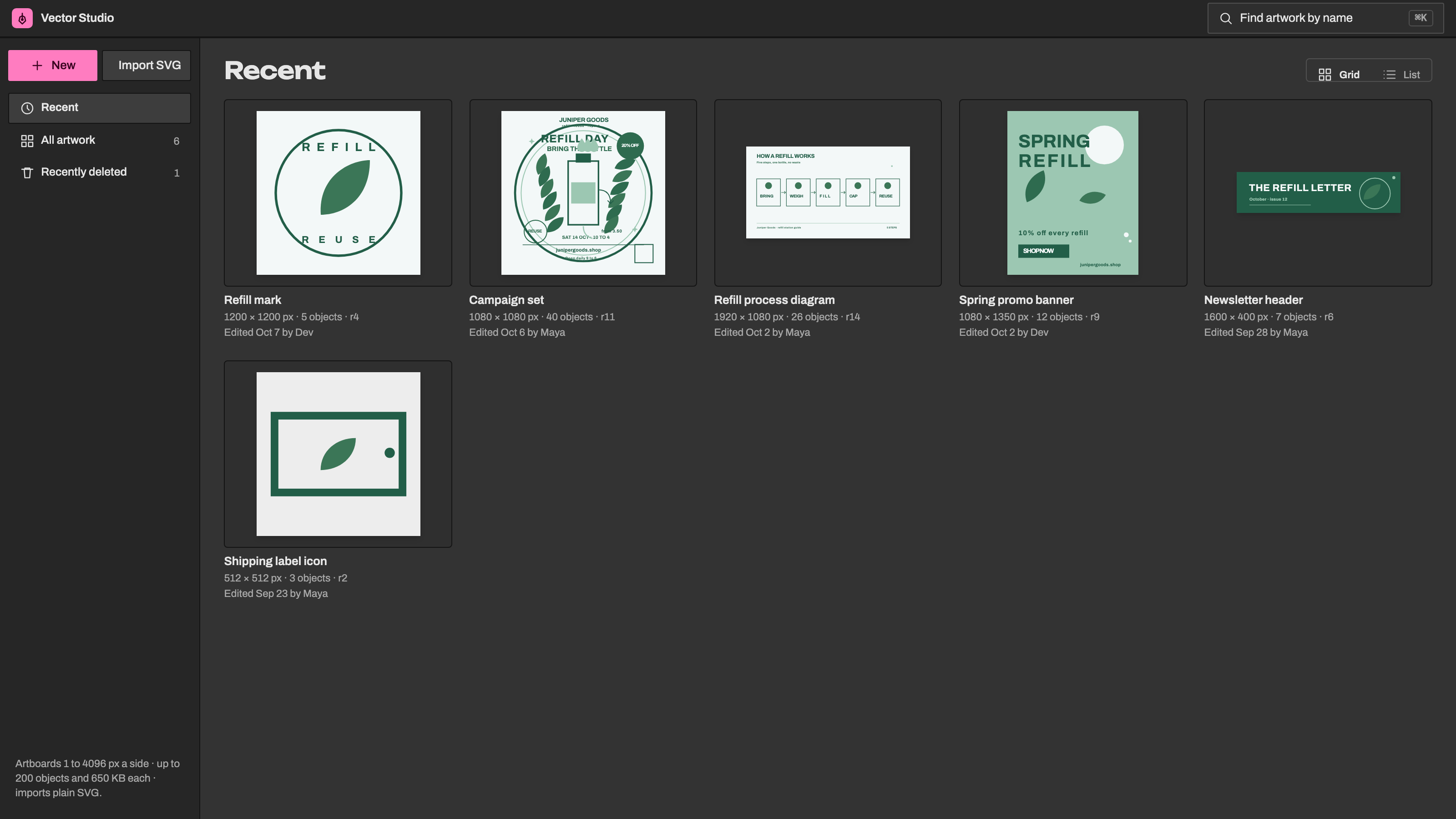Click the trash icon beside Recently deleted
Viewport: 1456px width, 819px height.
(x=27, y=172)
